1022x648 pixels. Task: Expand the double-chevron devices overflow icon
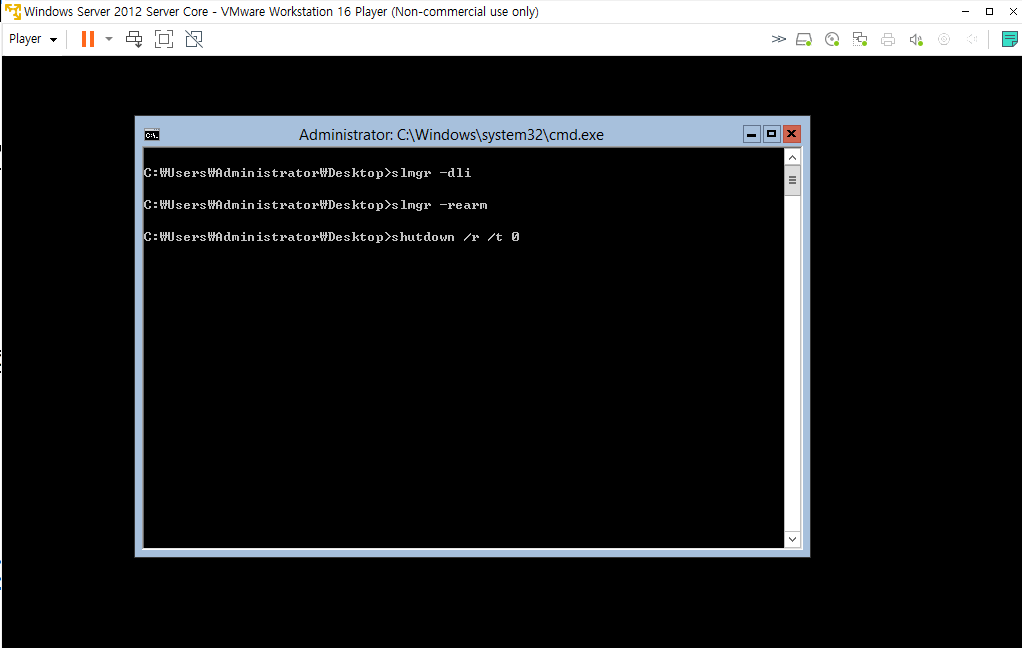click(x=778, y=39)
